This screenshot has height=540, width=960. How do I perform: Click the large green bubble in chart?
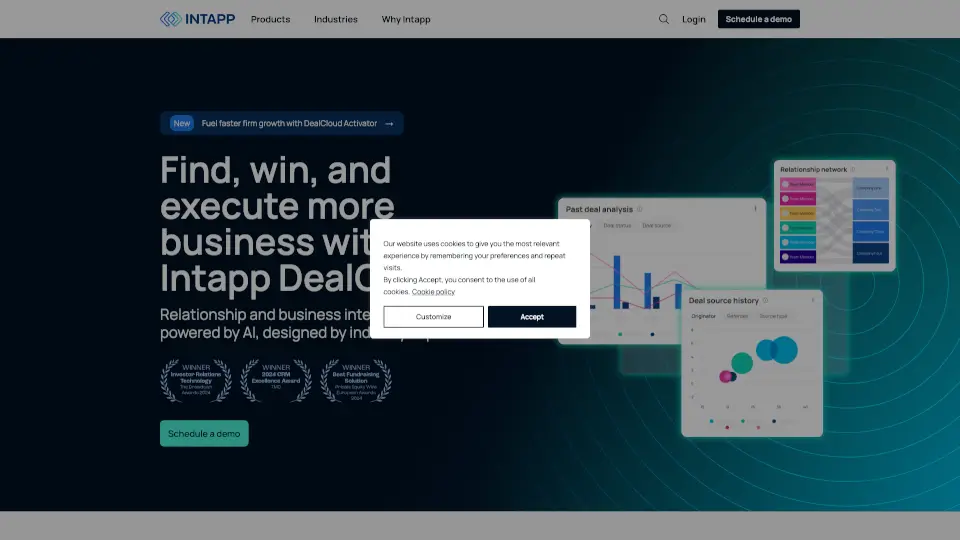click(741, 362)
